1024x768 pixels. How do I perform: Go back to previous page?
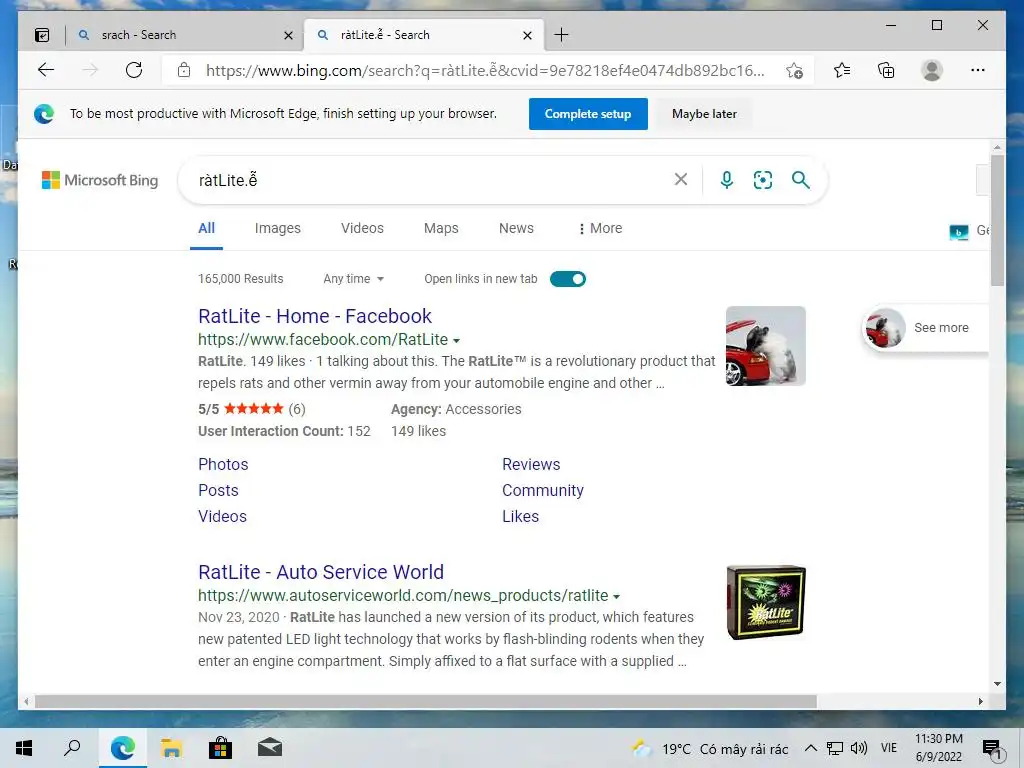tap(46, 70)
